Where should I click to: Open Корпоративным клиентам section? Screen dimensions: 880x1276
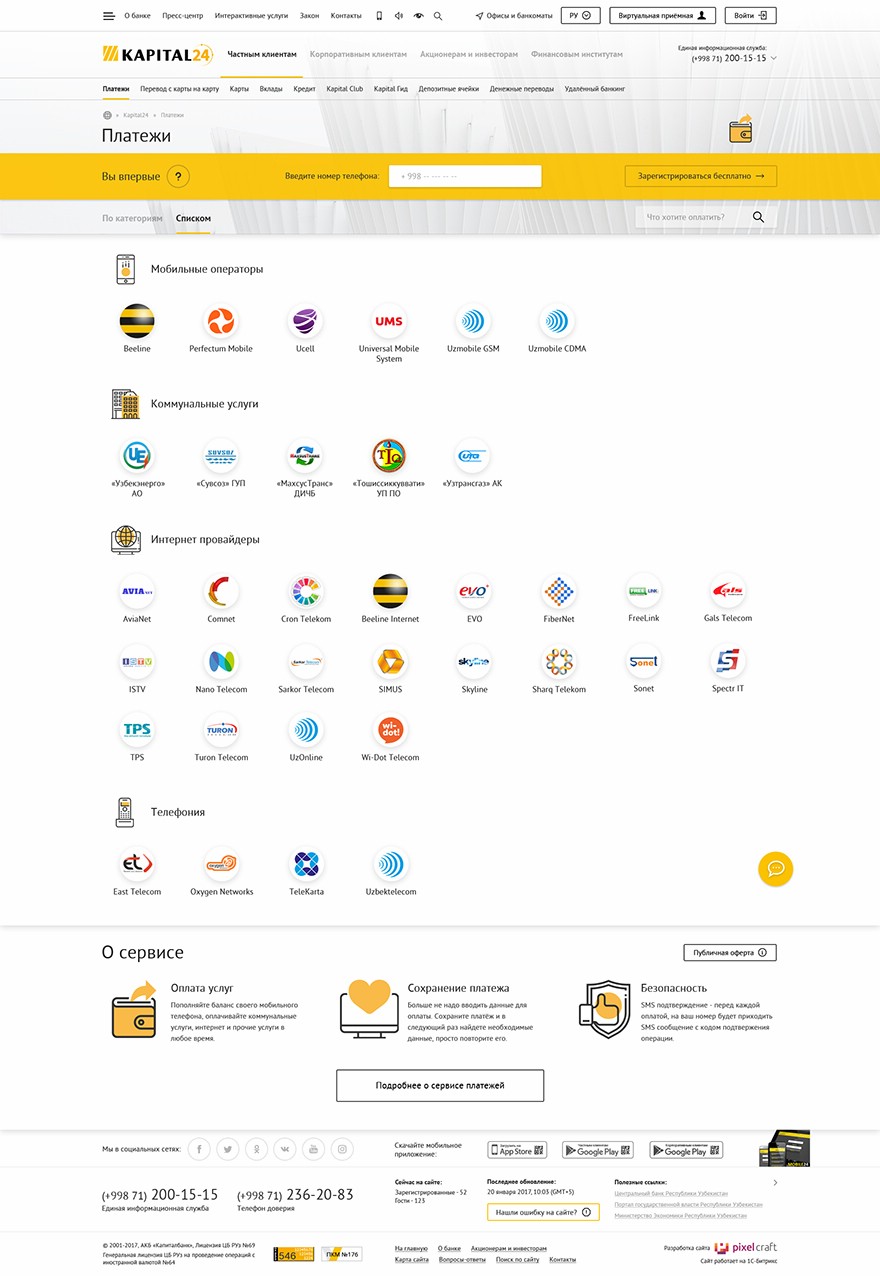coord(358,54)
